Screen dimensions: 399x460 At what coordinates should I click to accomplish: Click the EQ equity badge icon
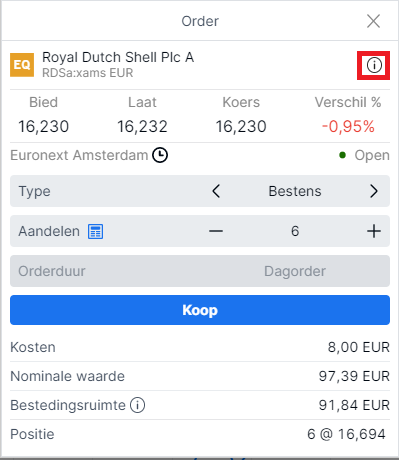point(22,65)
